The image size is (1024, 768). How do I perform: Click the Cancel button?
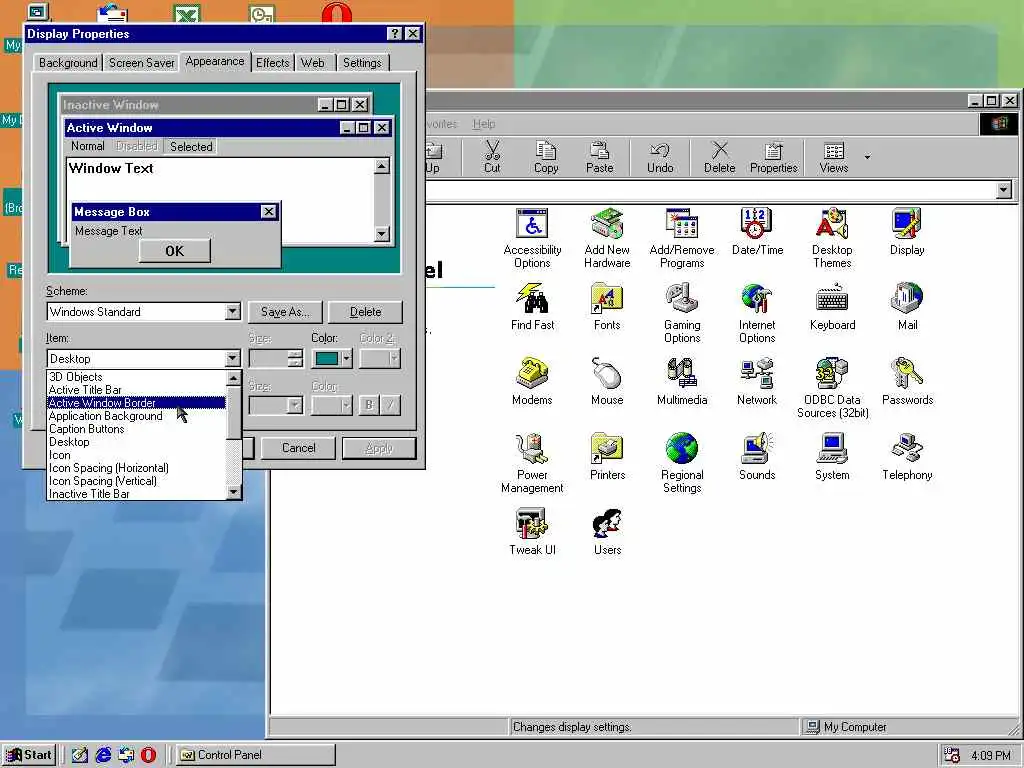click(298, 448)
